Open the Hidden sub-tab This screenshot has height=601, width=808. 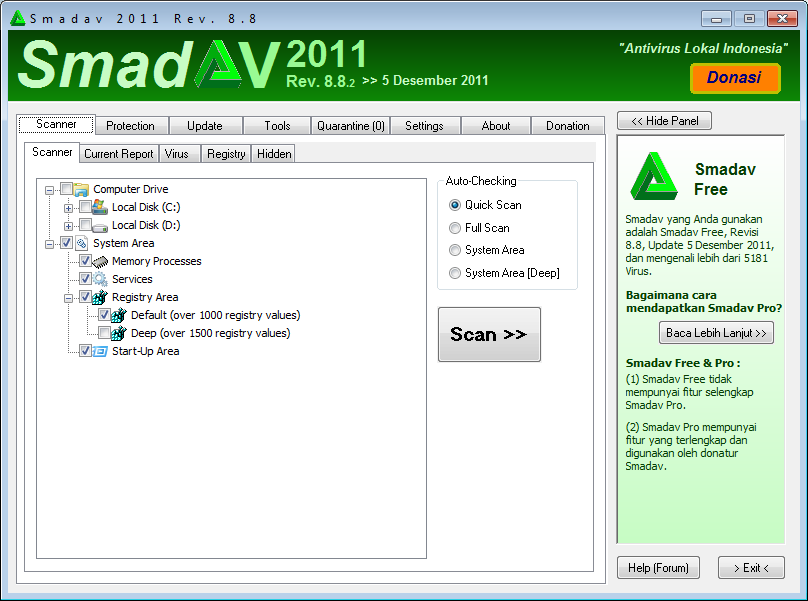point(274,154)
